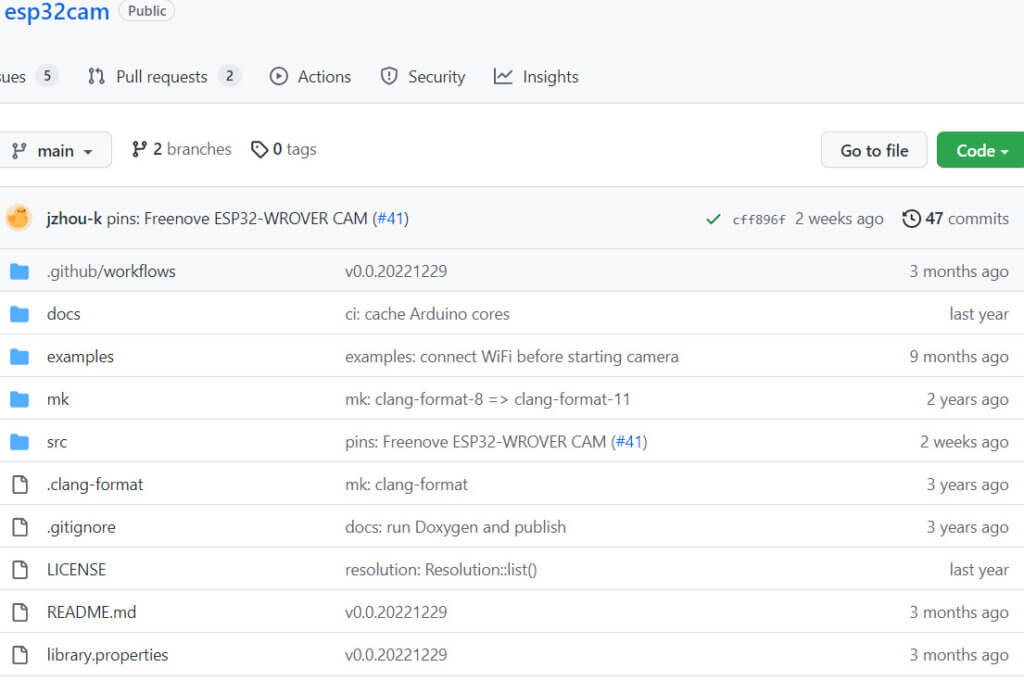The width and height of the screenshot is (1024, 693).
Task: Click the .github/workflows folder icon
Action: (x=19, y=271)
